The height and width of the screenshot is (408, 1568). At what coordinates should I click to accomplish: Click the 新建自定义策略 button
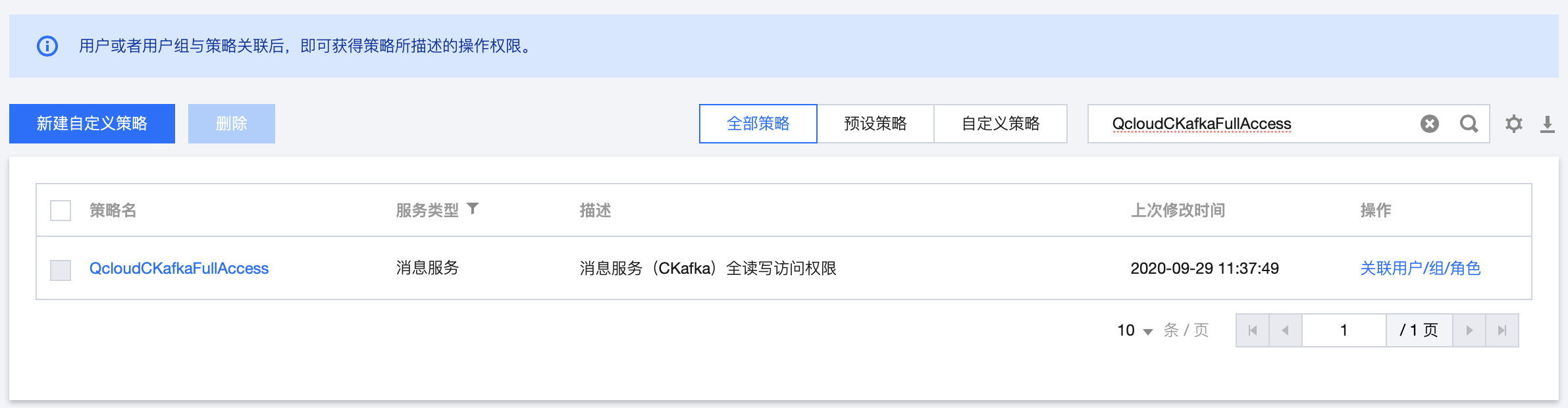click(x=92, y=124)
